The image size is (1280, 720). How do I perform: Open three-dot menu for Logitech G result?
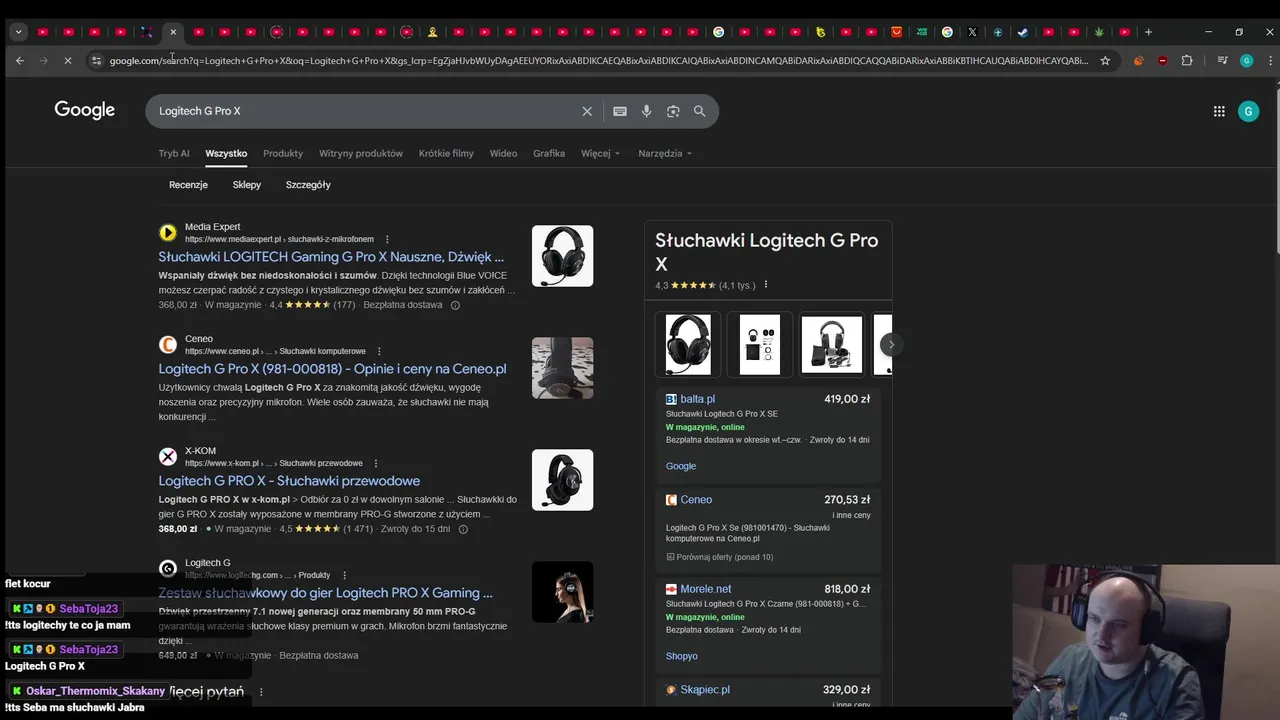pos(344,575)
